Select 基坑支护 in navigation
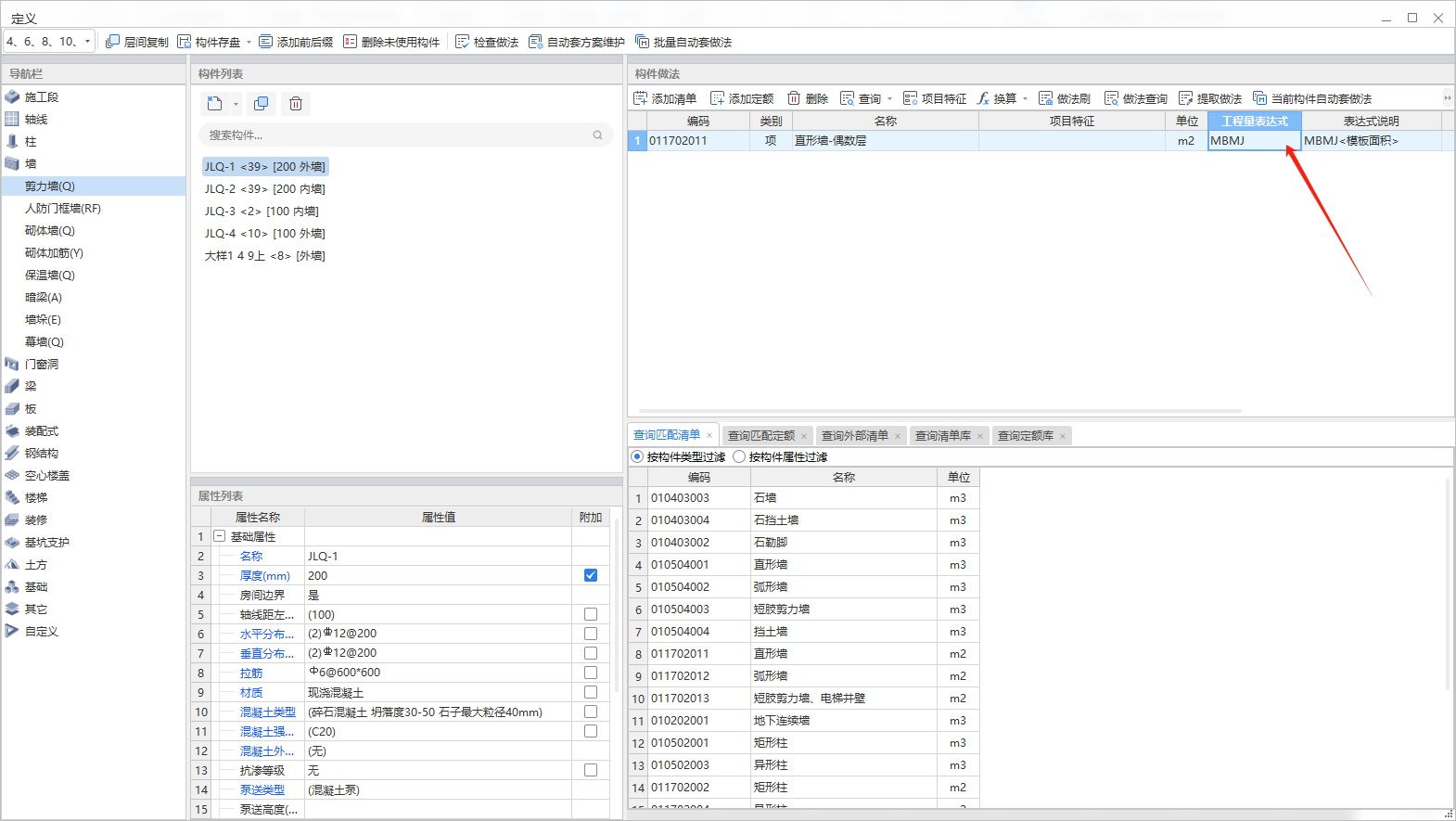 (x=47, y=542)
